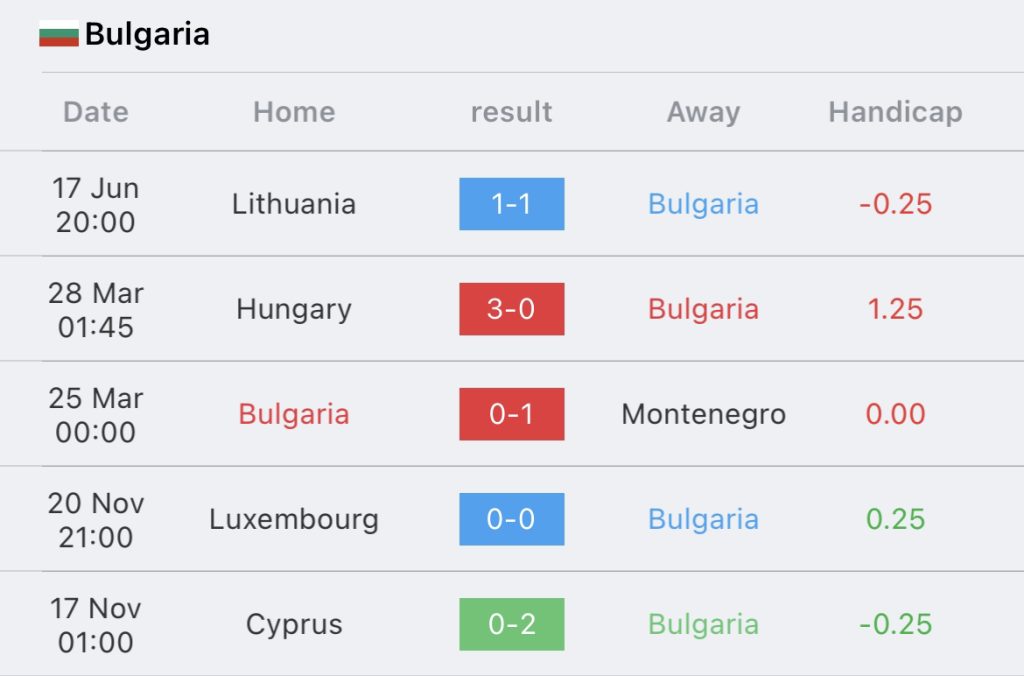Click the result column header
Screen dimensions: 1024x676
(x=511, y=112)
